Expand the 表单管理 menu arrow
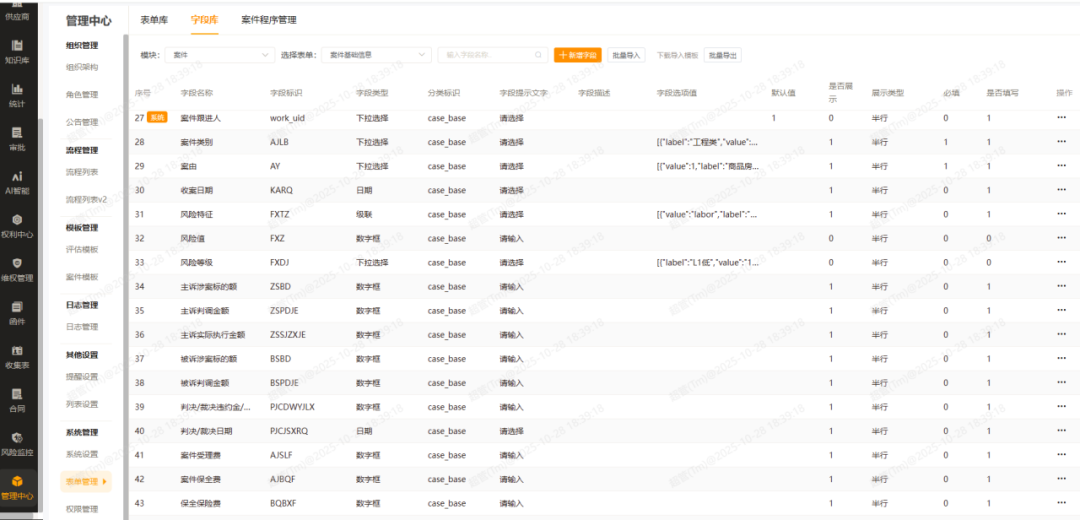 pyautogui.click(x=104, y=481)
